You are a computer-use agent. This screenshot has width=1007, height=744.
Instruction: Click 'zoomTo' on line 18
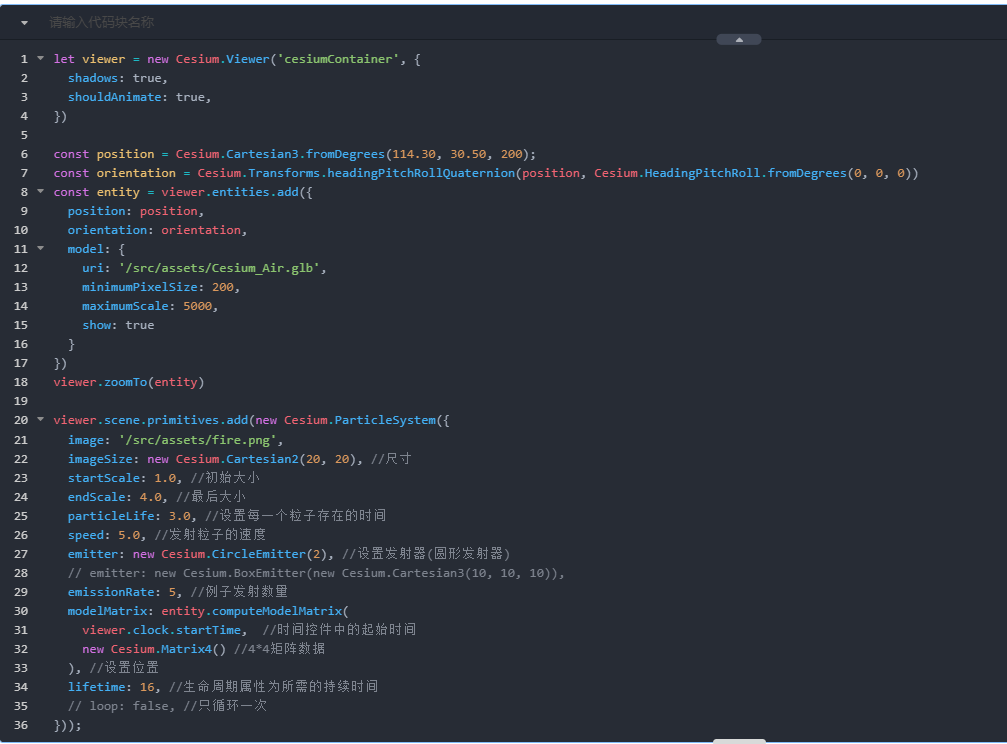pos(125,382)
